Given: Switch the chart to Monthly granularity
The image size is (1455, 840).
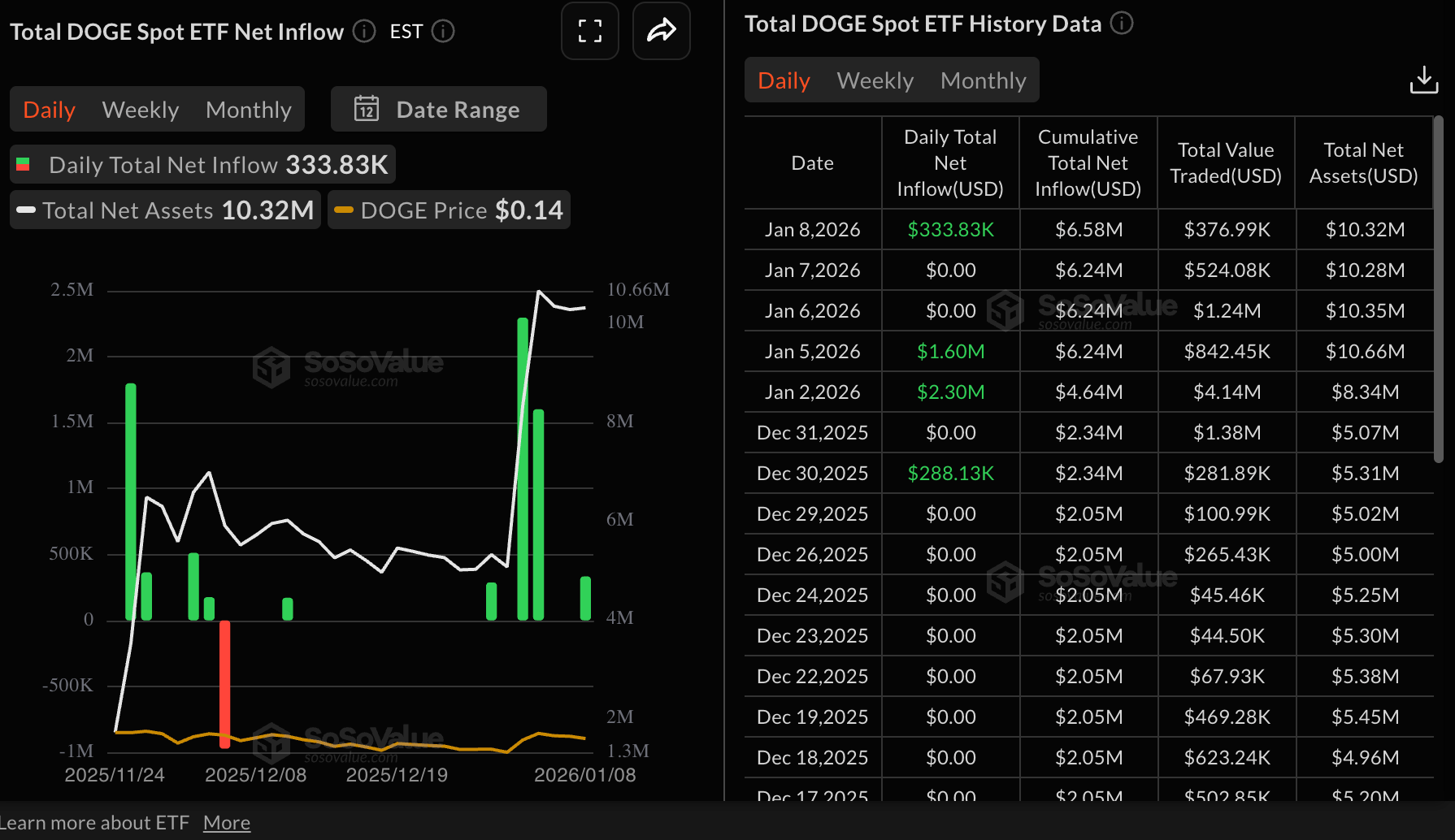Looking at the screenshot, I should tap(248, 109).
